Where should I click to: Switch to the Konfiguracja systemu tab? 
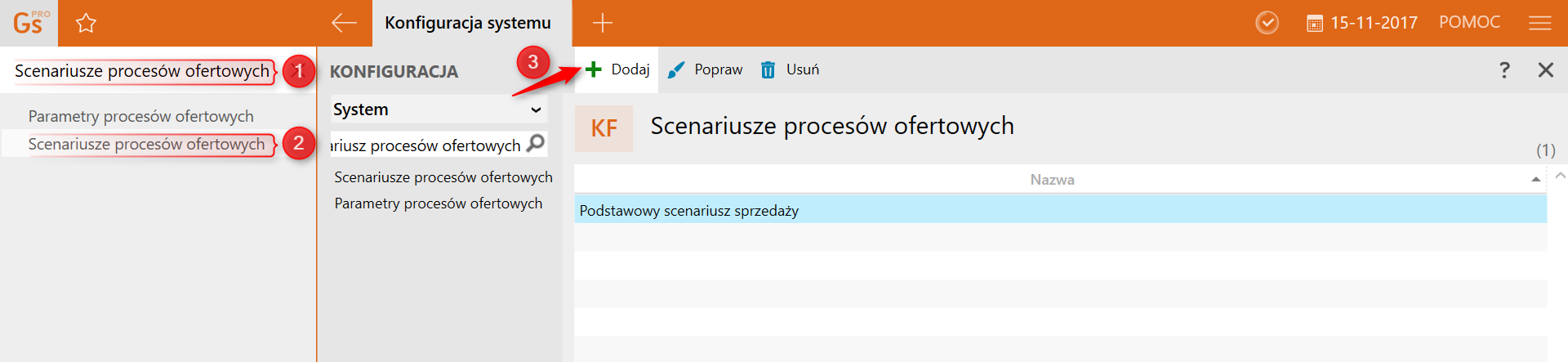click(468, 23)
